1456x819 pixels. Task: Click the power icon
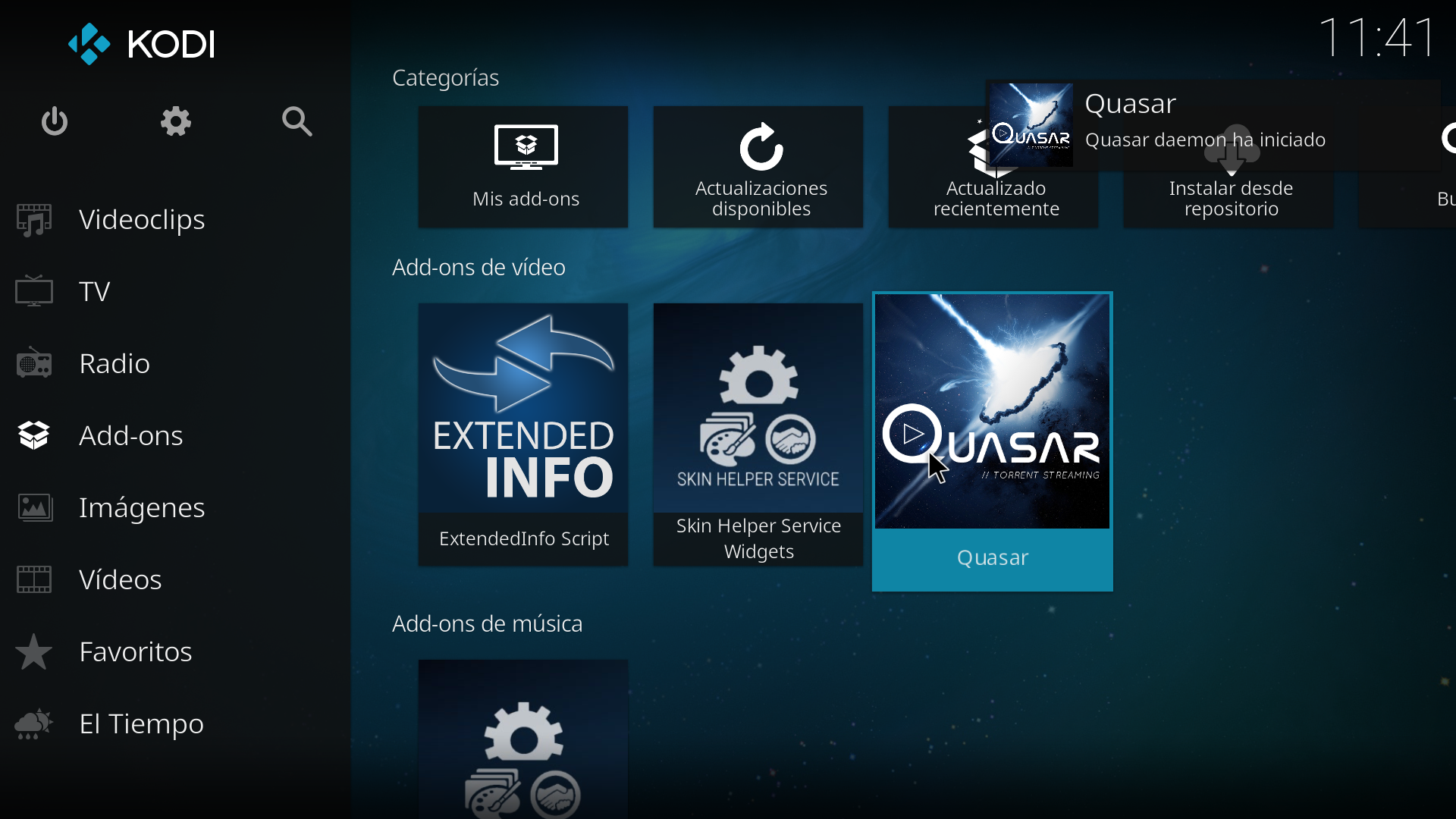coord(55,121)
